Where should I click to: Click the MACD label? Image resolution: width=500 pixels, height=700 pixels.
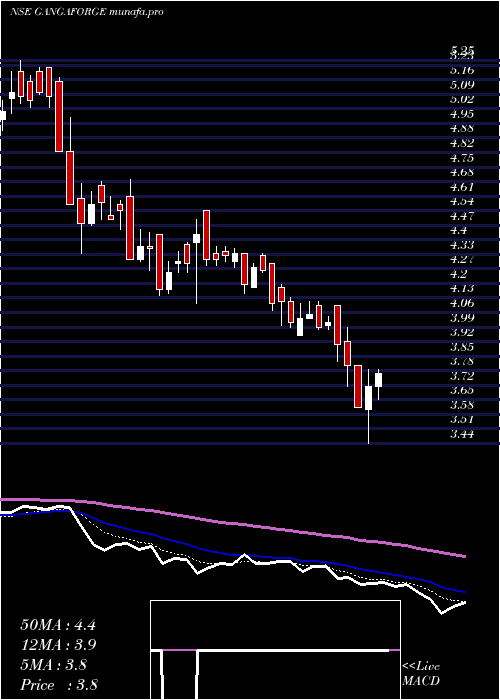(x=421, y=681)
